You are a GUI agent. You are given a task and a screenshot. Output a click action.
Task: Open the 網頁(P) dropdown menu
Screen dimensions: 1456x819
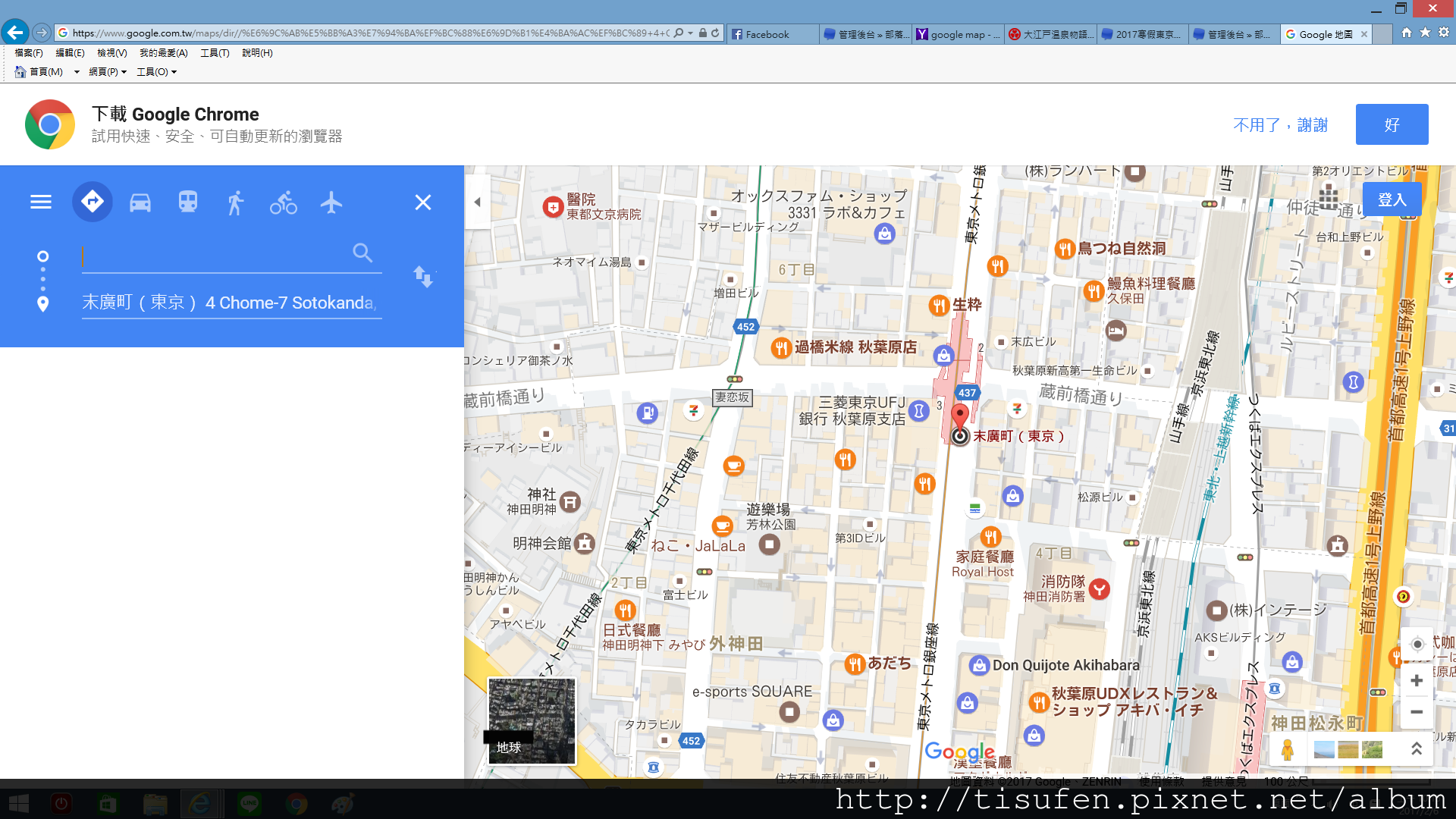pyautogui.click(x=107, y=72)
